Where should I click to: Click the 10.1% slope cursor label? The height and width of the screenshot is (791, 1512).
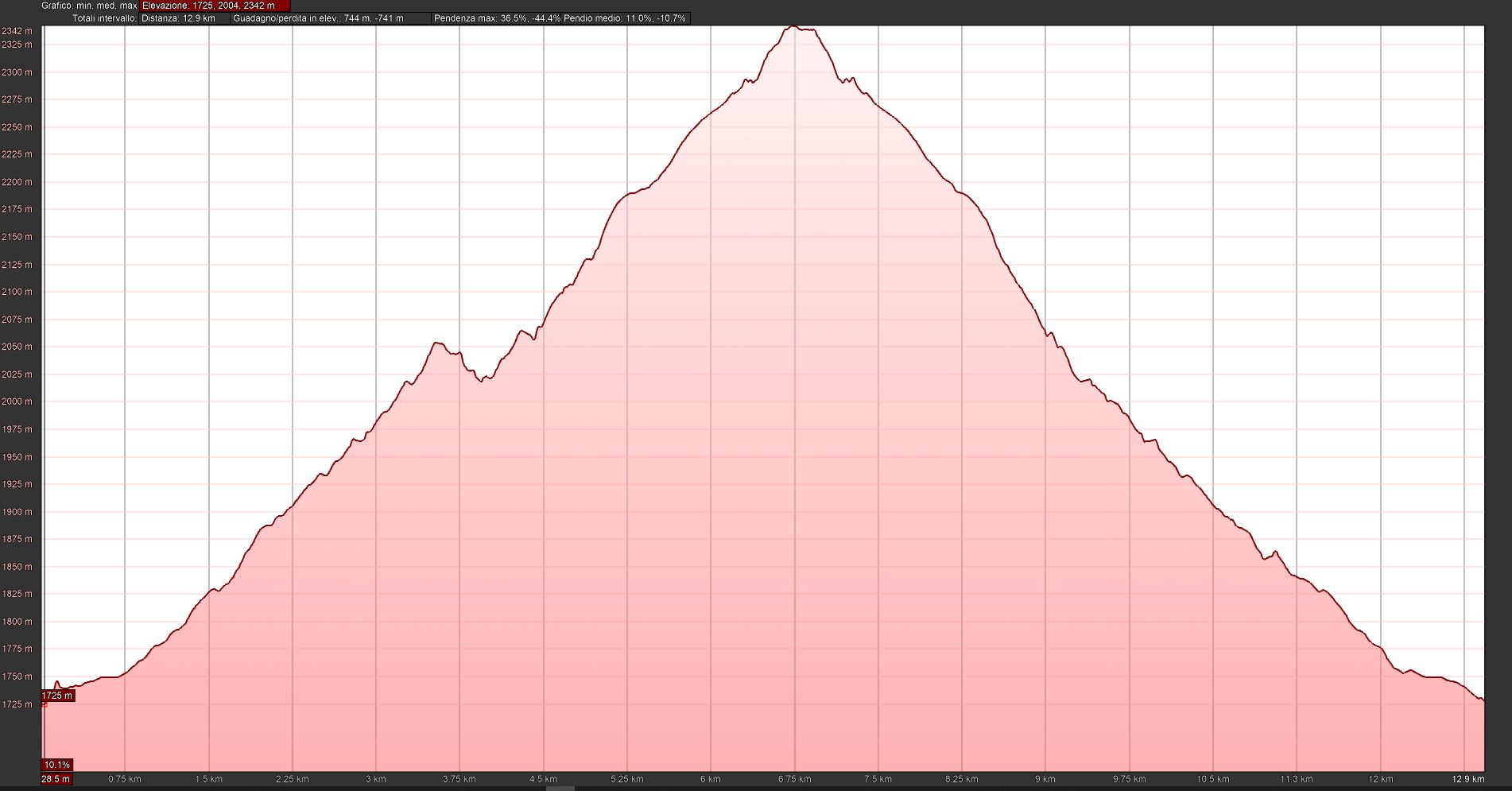(x=57, y=765)
